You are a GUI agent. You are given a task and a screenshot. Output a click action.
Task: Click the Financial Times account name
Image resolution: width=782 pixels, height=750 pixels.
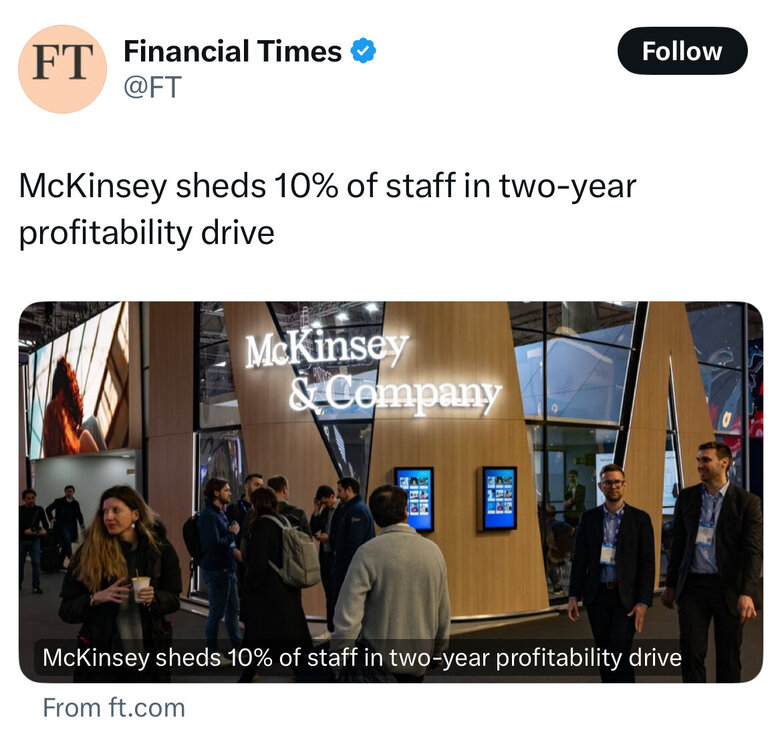pos(232,51)
